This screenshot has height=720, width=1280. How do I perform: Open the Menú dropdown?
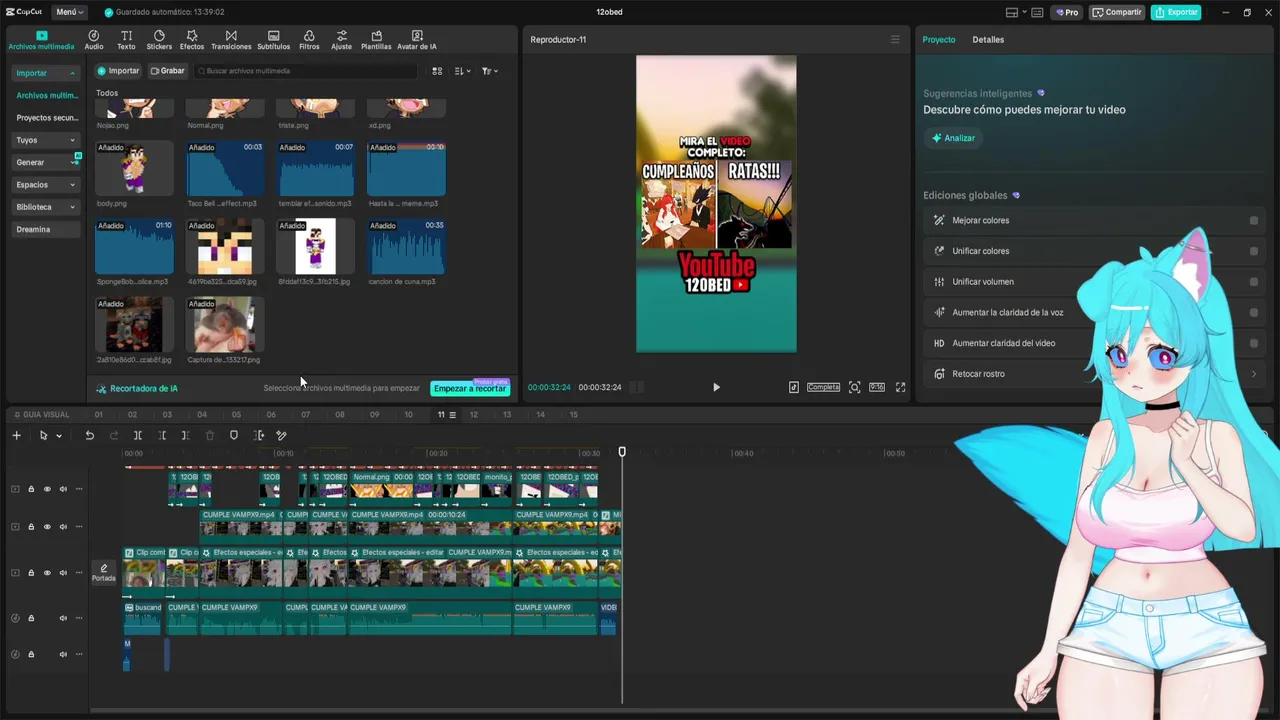(70, 12)
